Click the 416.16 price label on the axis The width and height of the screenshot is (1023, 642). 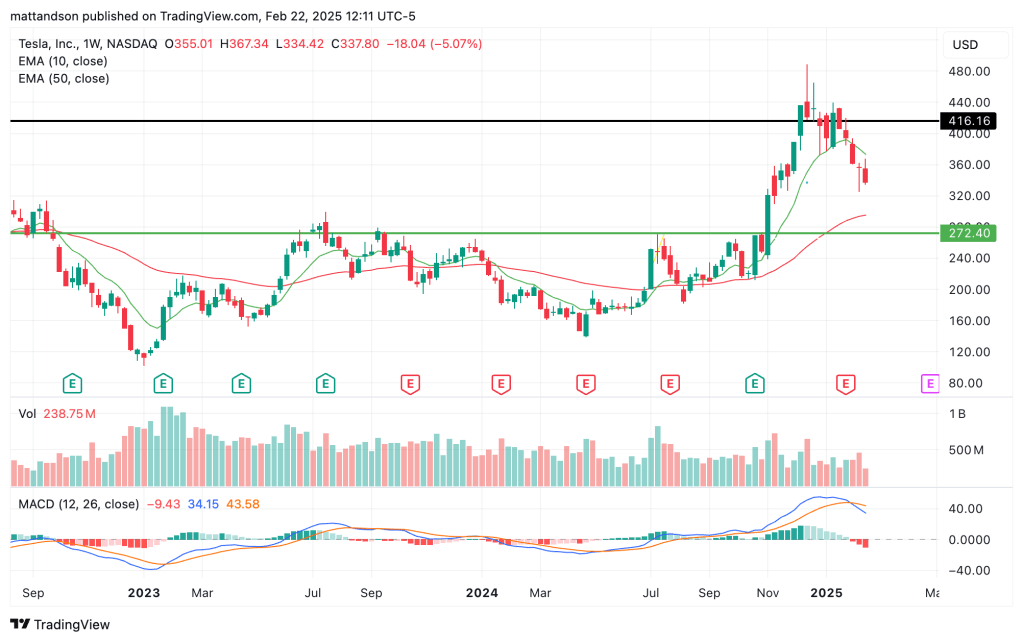click(969, 121)
